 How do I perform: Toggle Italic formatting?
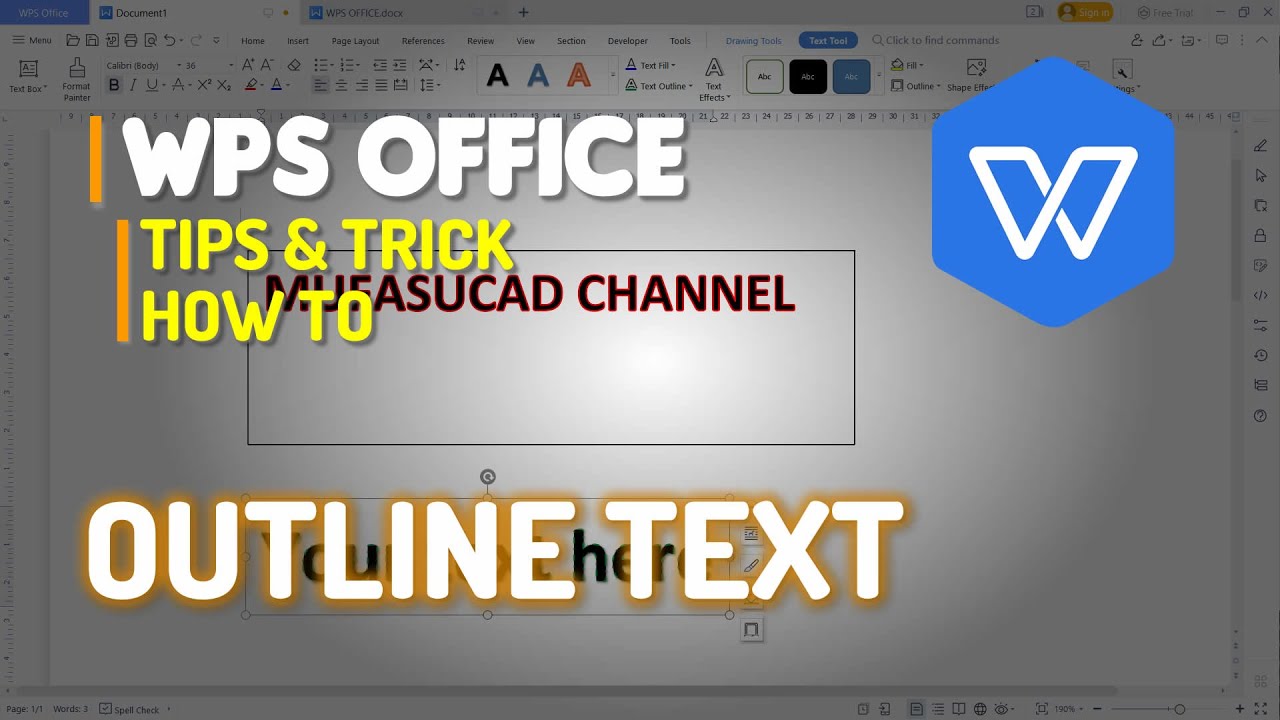coord(132,85)
